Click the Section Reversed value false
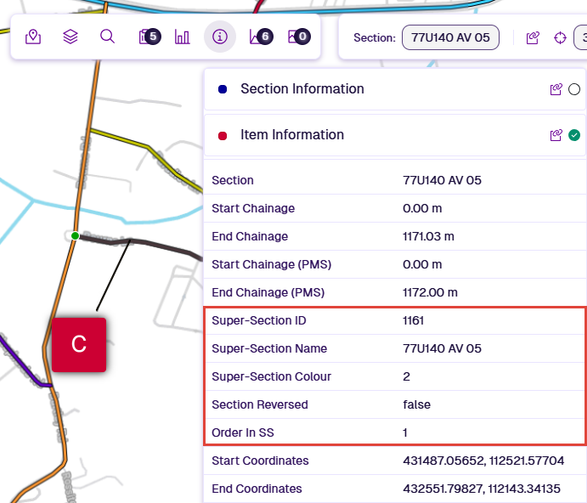This screenshot has height=503, width=587. pyautogui.click(x=416, y=405)
